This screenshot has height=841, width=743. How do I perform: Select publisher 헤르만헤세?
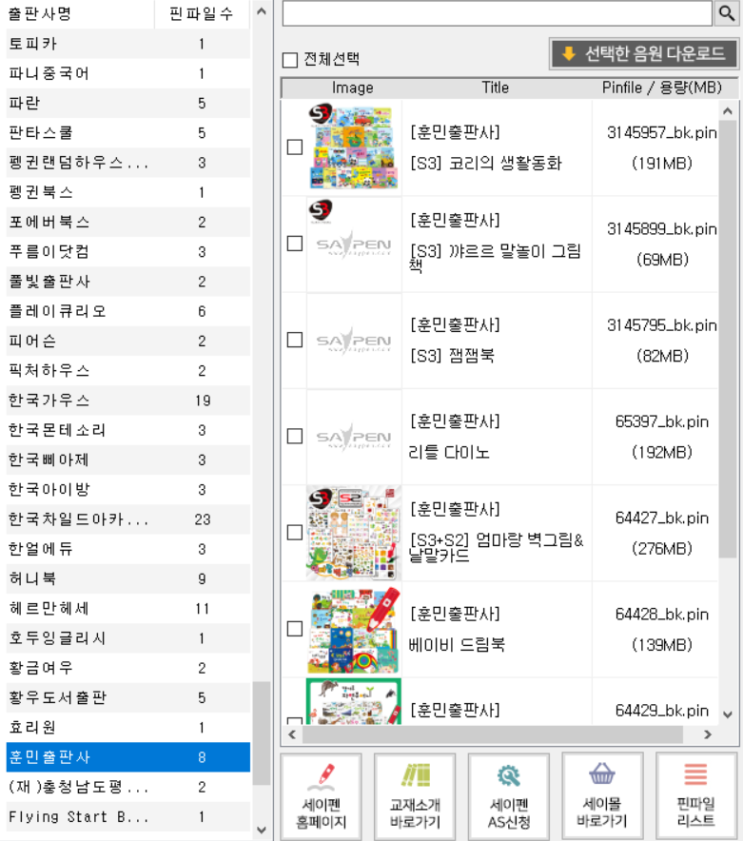tap(128, 608)
